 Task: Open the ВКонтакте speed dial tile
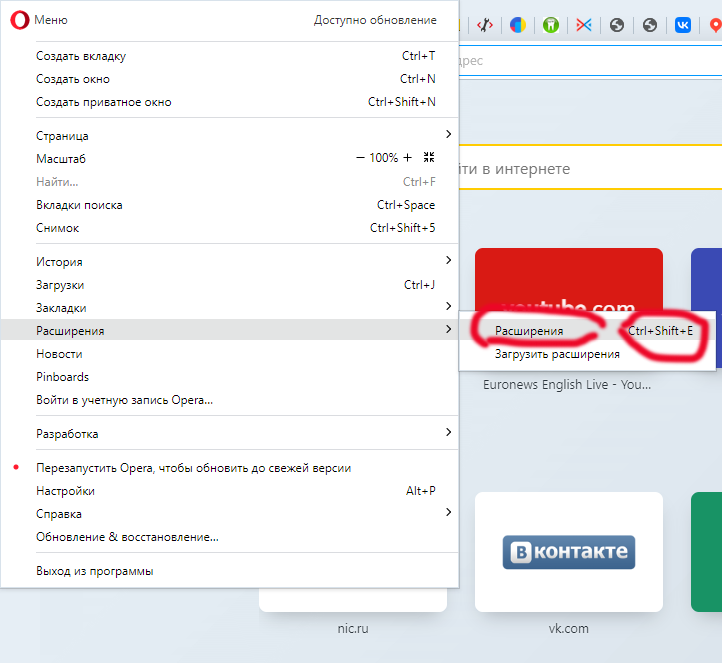point(569,552)
